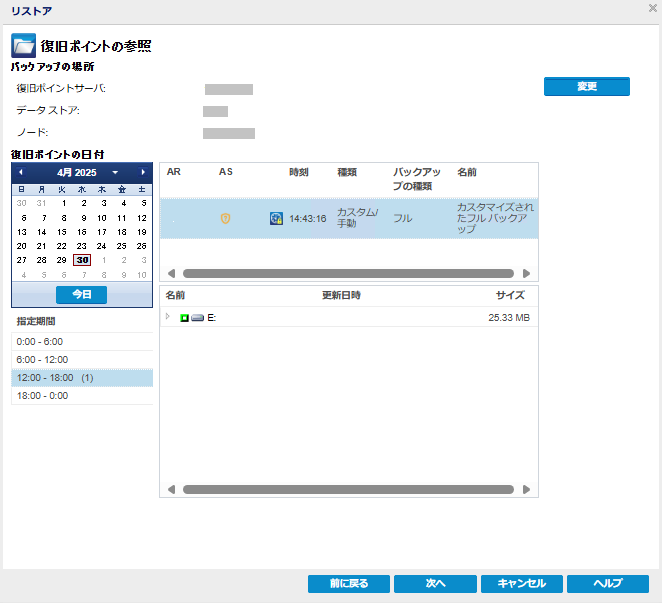This screenshot has height=603, width=662.
Task: Select the 18:00 - 0:00 time period
Action: tap(82, 396)
